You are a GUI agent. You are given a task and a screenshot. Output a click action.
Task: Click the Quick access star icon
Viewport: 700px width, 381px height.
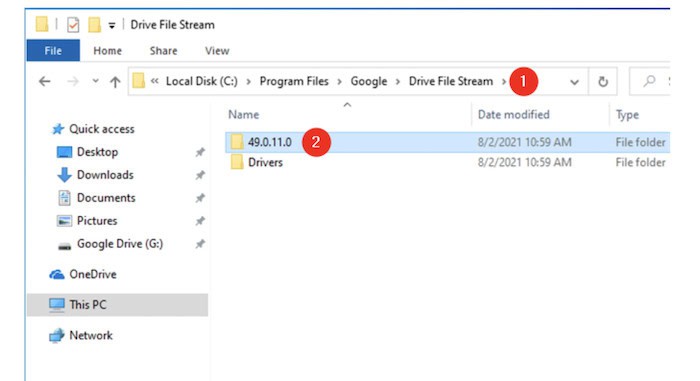pos(58,129)
